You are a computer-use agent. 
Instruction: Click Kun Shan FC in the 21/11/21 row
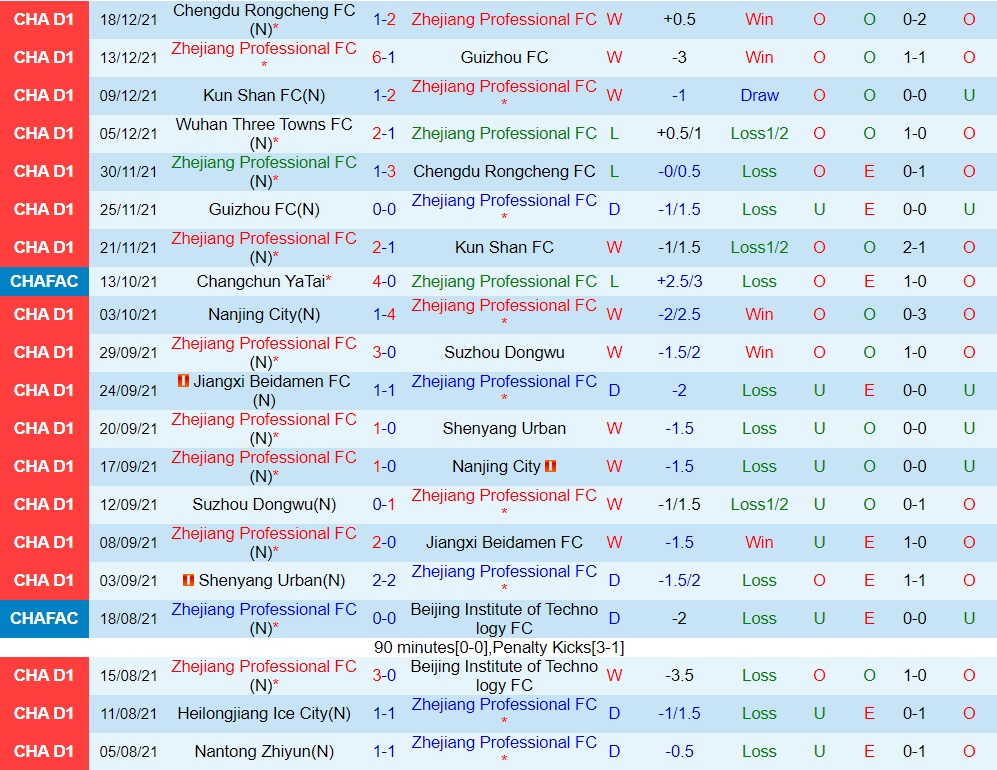coord(504,247)
